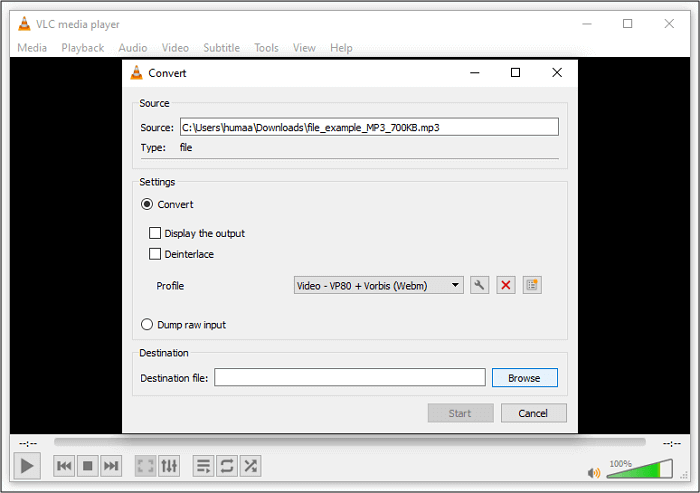Open extended settings equalizer icon
700x493 pixels.
169,466
